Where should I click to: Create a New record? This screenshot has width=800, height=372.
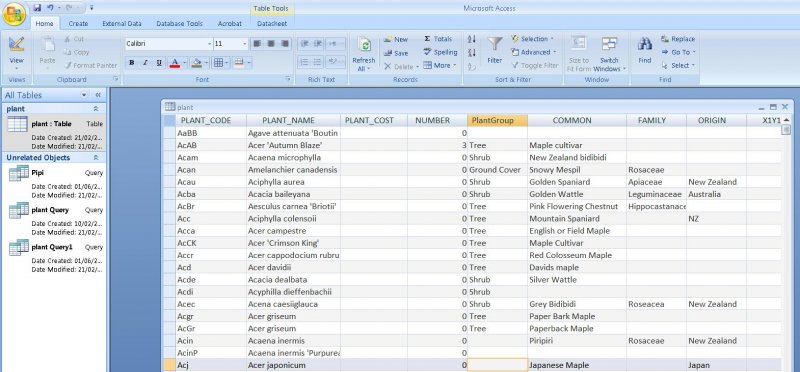point(396,39)
